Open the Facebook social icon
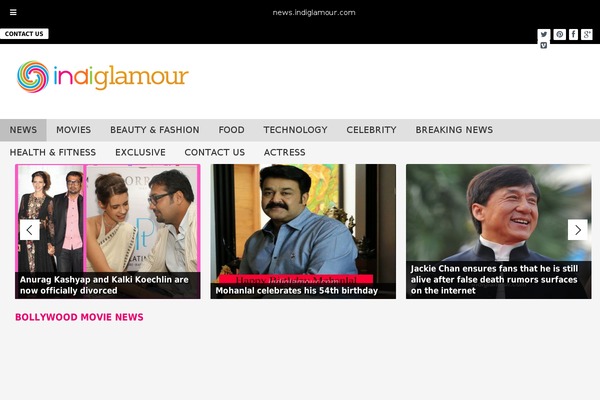The image size is (600, 400). pos(573,34)
